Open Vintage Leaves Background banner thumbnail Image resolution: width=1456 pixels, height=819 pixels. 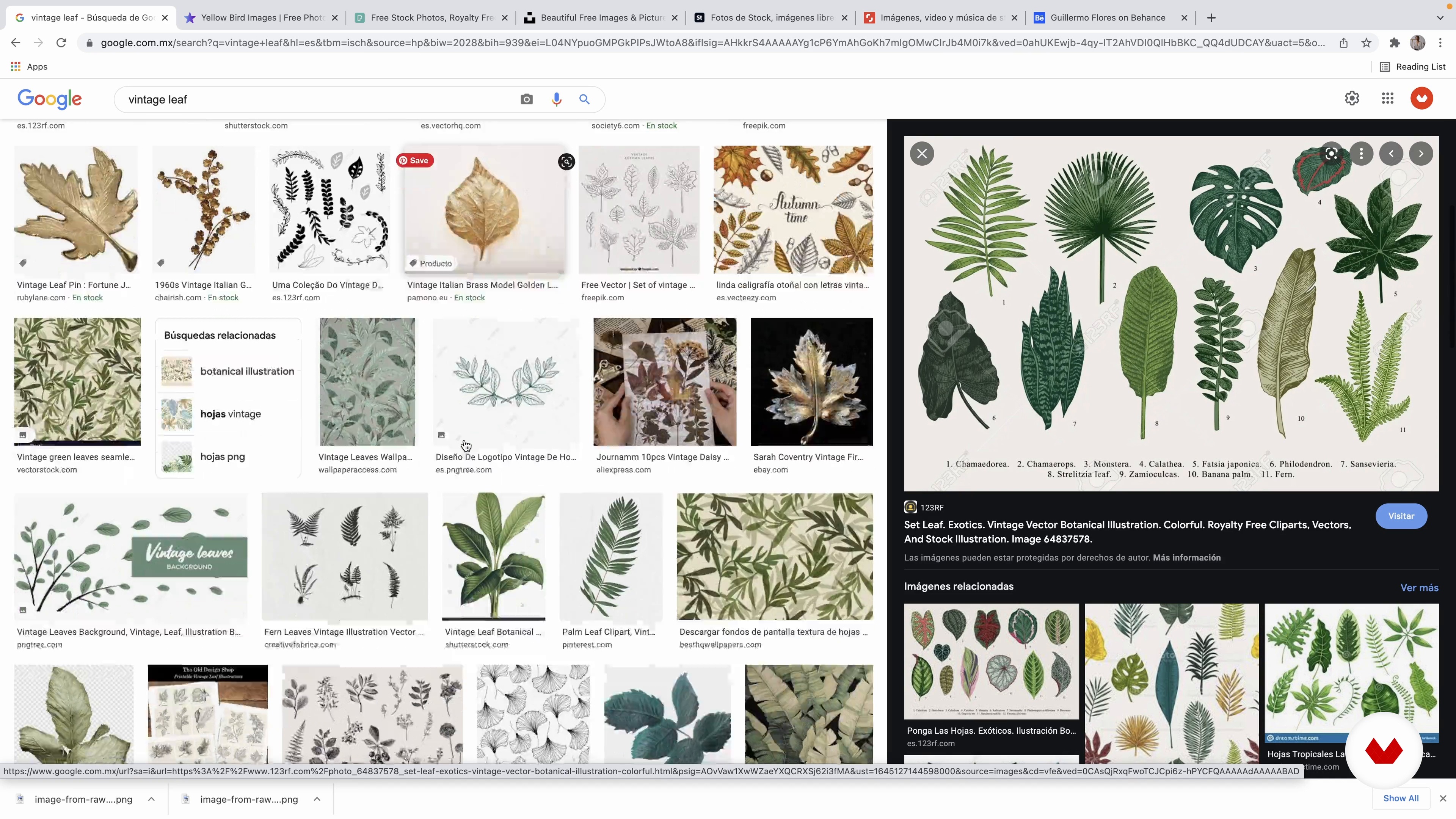point(130,557)
